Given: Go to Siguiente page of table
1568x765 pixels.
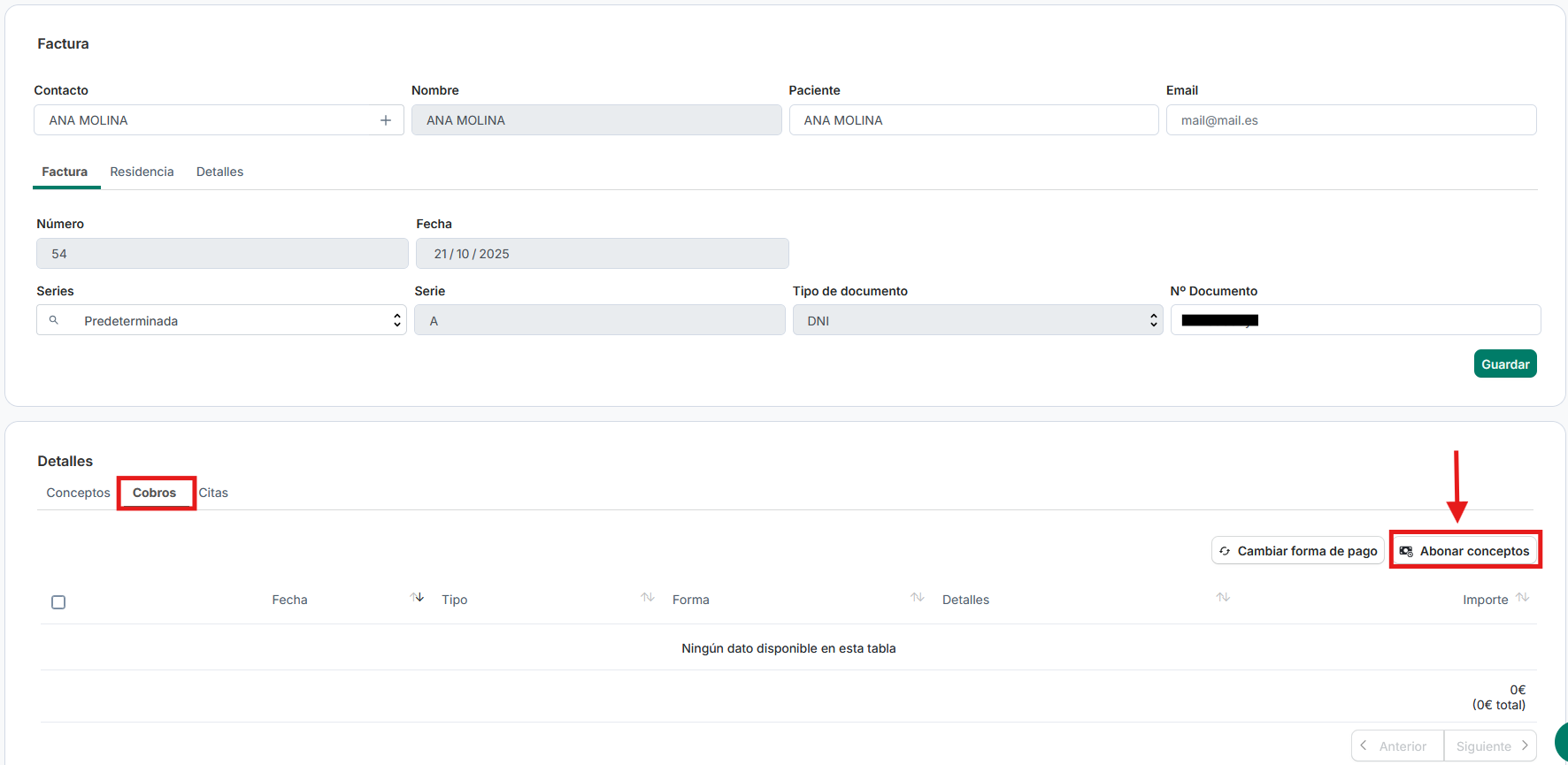Looking at the screenshot, I should [x=1490, y=746].
